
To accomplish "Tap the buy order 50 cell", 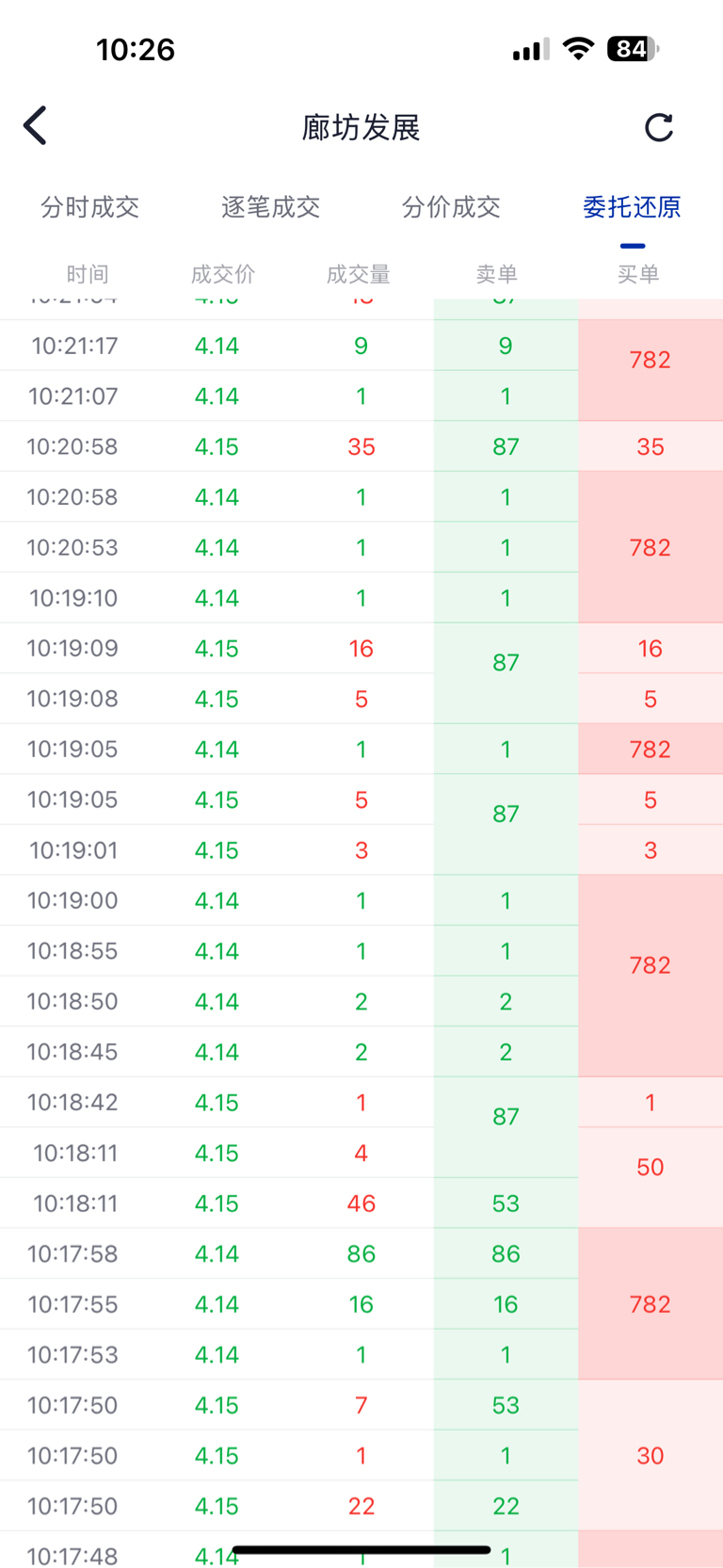I will [x=651, y=1168].
